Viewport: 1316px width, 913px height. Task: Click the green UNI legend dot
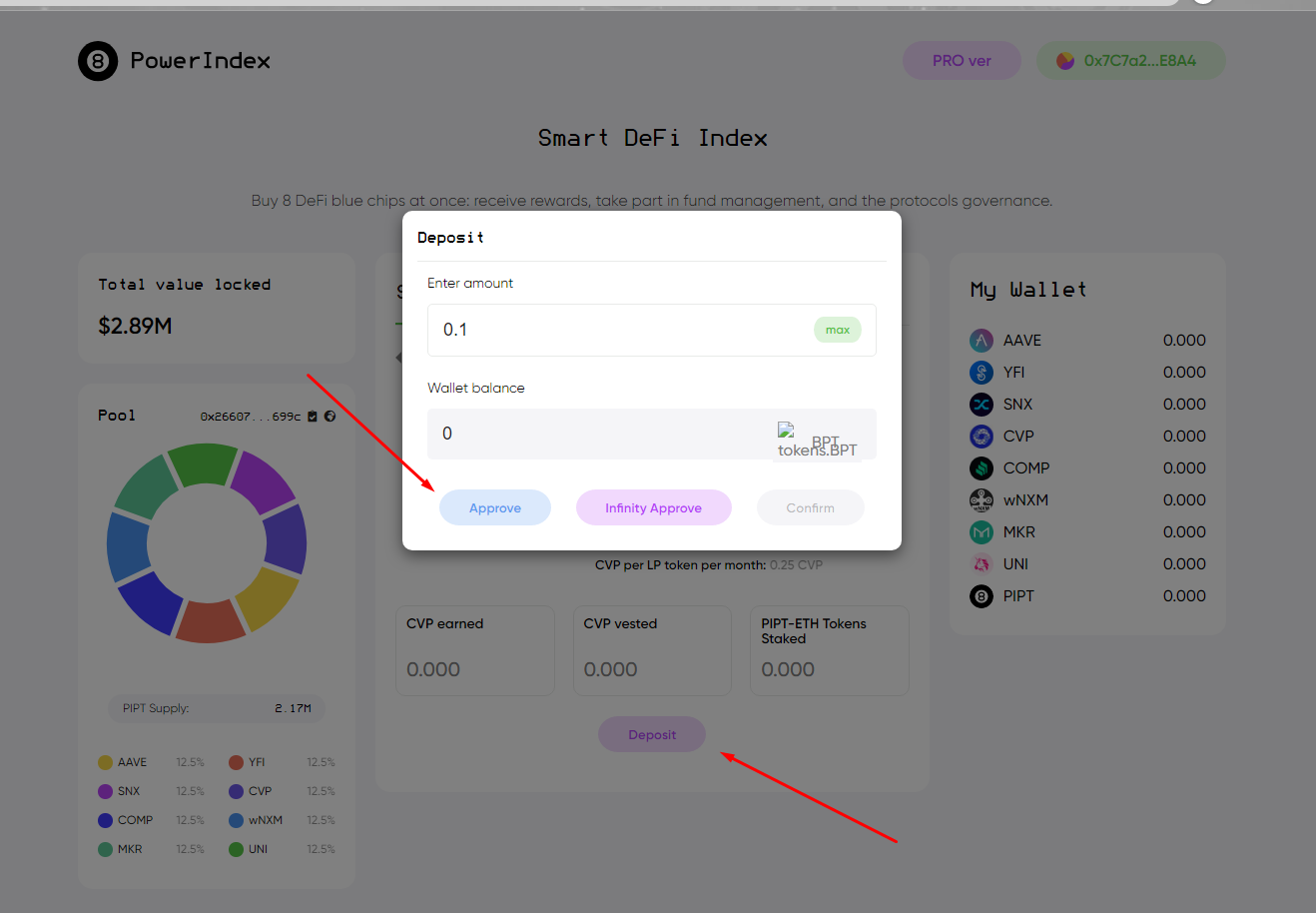[x=236, y=849]
